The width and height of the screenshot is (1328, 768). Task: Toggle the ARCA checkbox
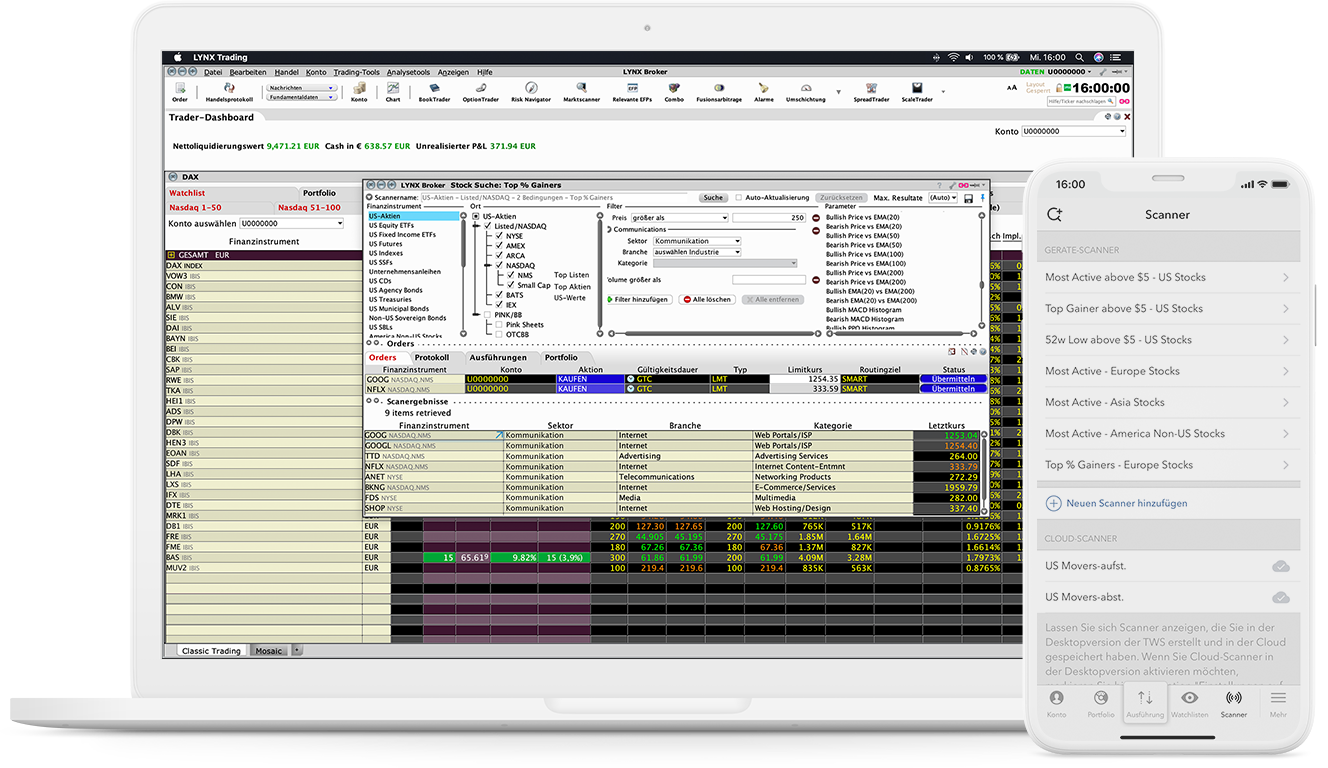[500, 256]
